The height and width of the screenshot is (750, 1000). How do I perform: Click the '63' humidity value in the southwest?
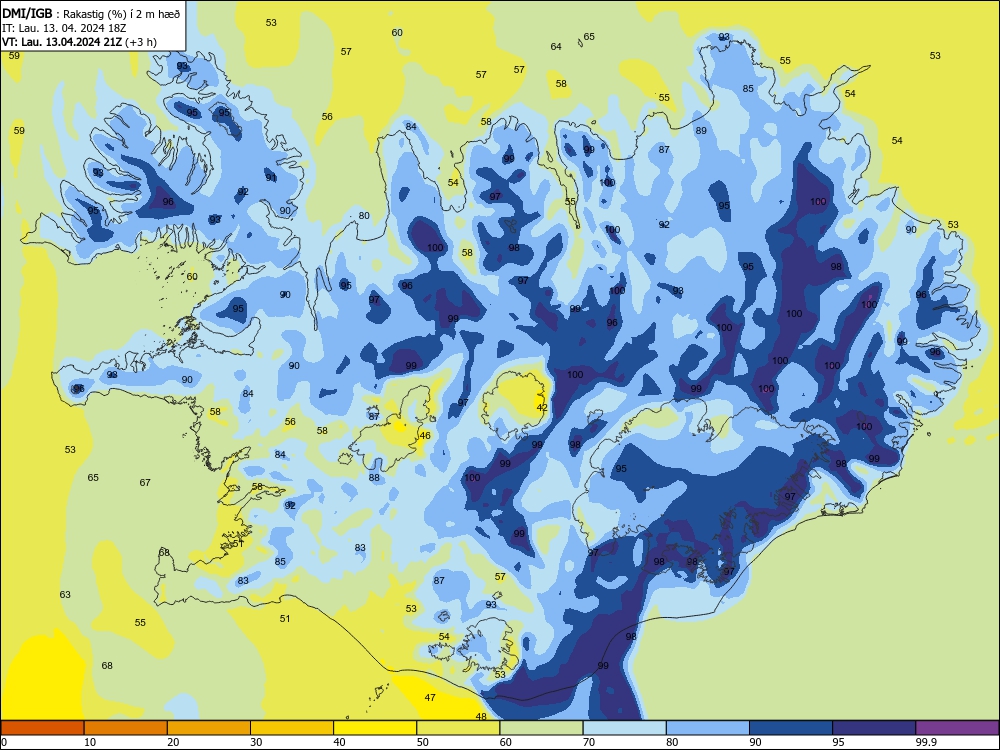(66, 595)
